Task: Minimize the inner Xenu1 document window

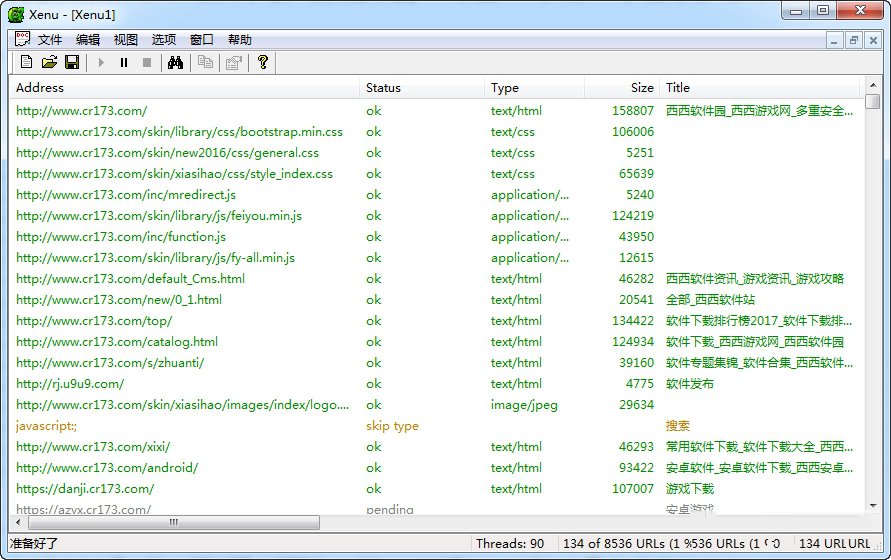Action: click(x=834, y=40)
